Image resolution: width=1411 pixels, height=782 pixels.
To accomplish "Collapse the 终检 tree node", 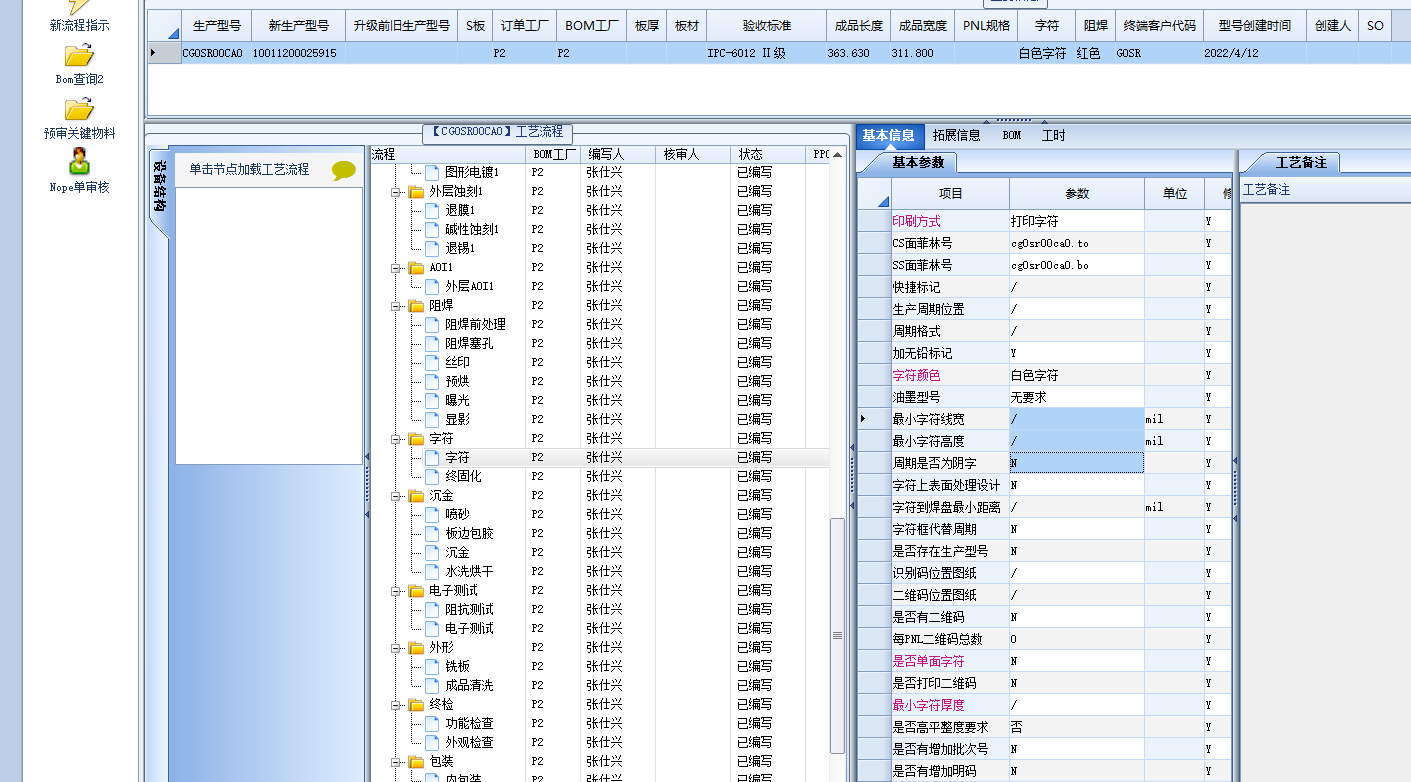I will 395,704.
